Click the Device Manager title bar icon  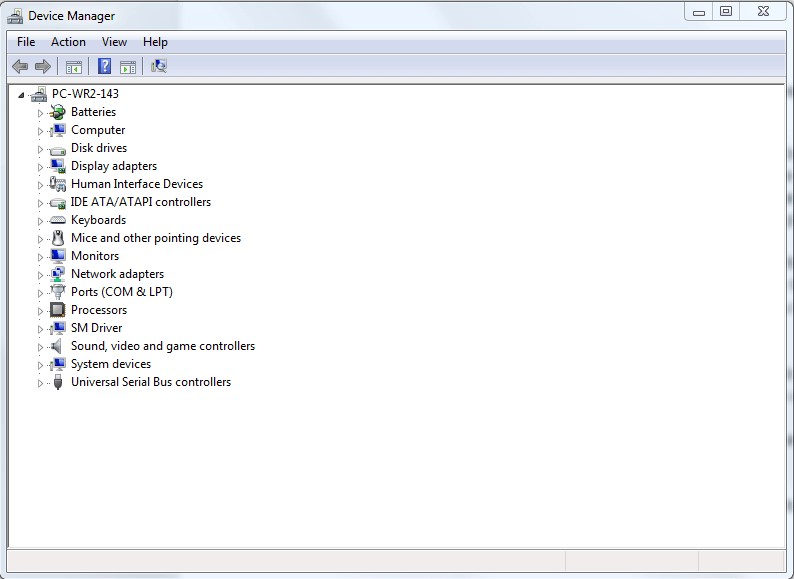click(x=15, y=16)
